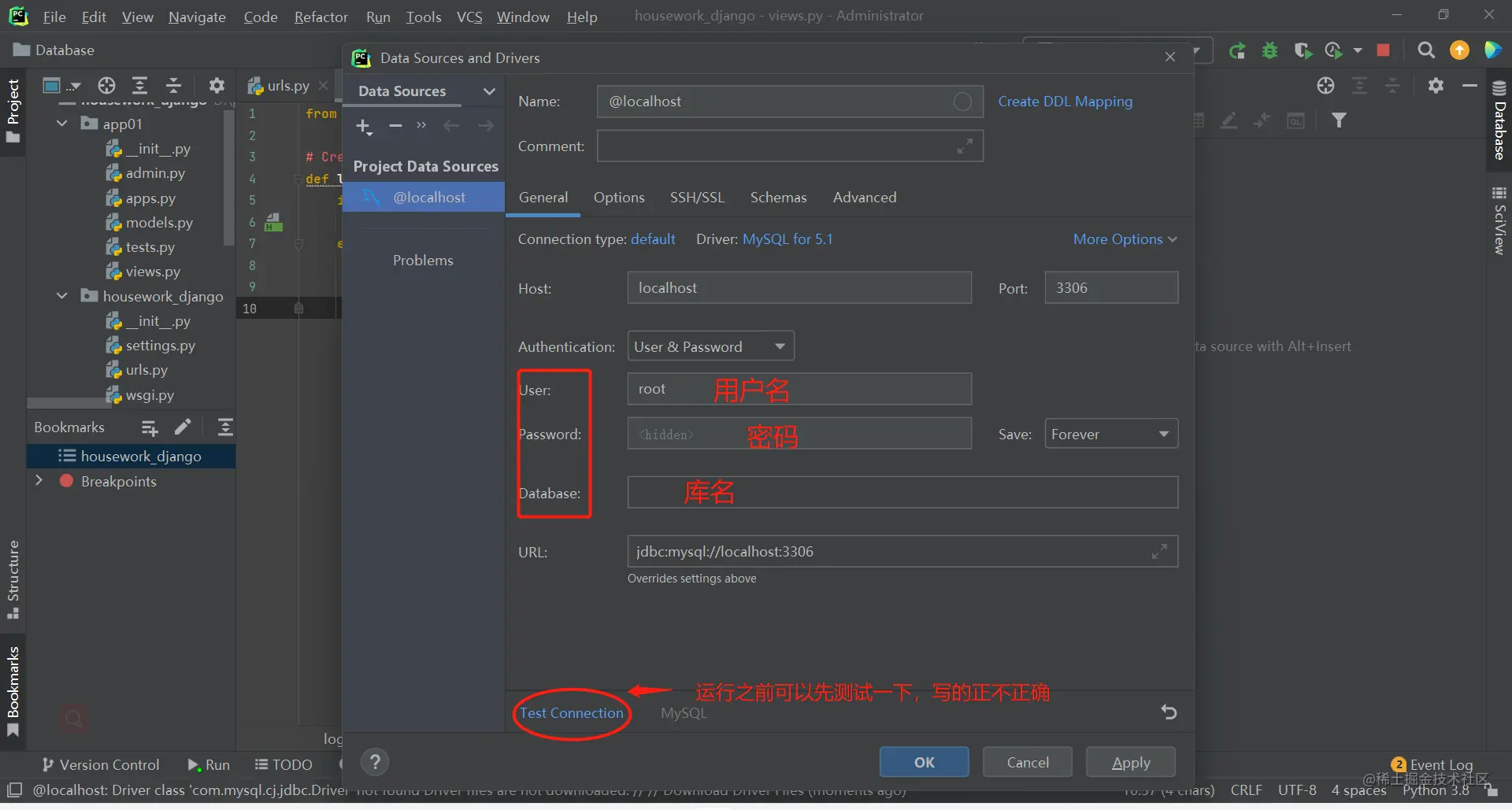Click the Port field
Viewport: 1512px width, 810px height.
(x=1111, y=288)
